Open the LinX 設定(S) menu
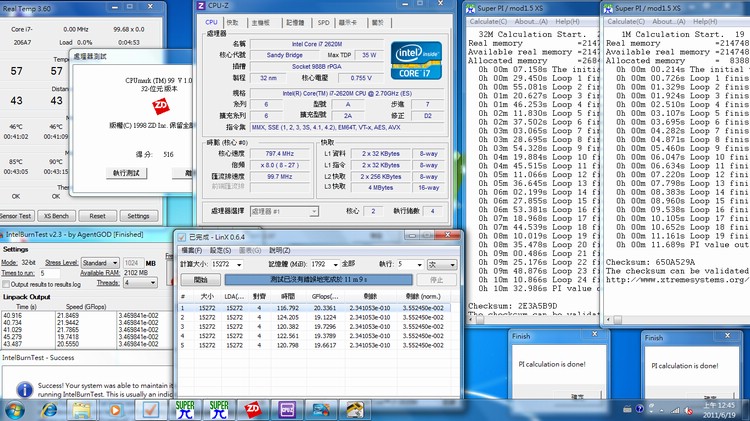The width and height of the screenshot is (750, 421). 221,250
